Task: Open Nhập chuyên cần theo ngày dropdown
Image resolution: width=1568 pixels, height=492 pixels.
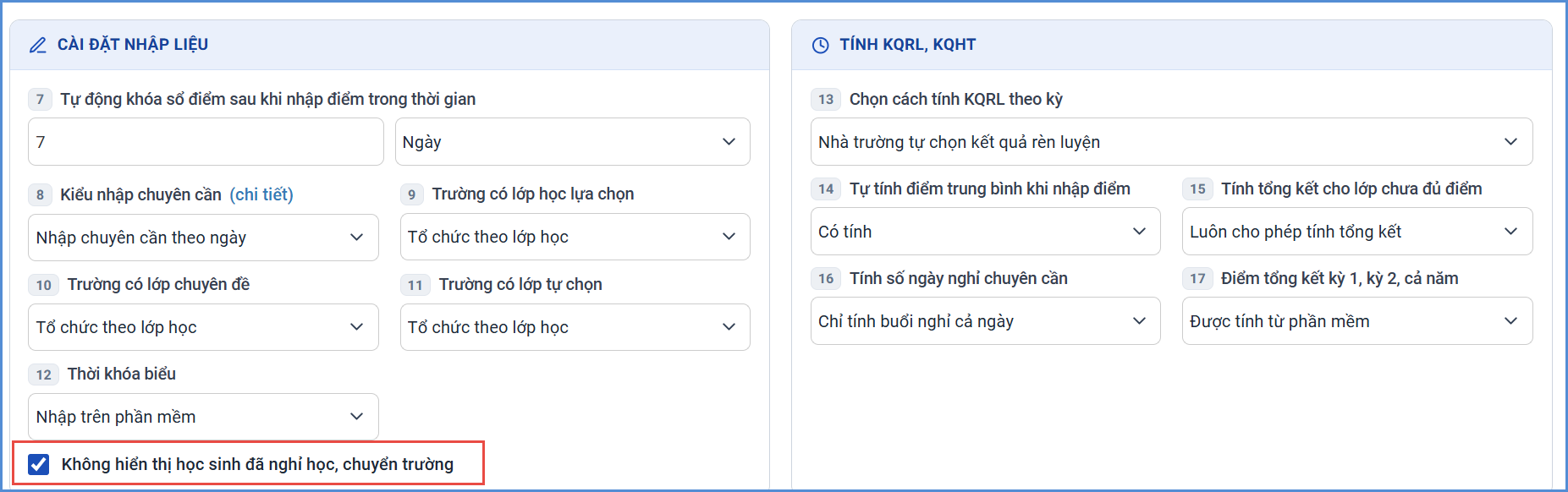Action: point(203,238)
